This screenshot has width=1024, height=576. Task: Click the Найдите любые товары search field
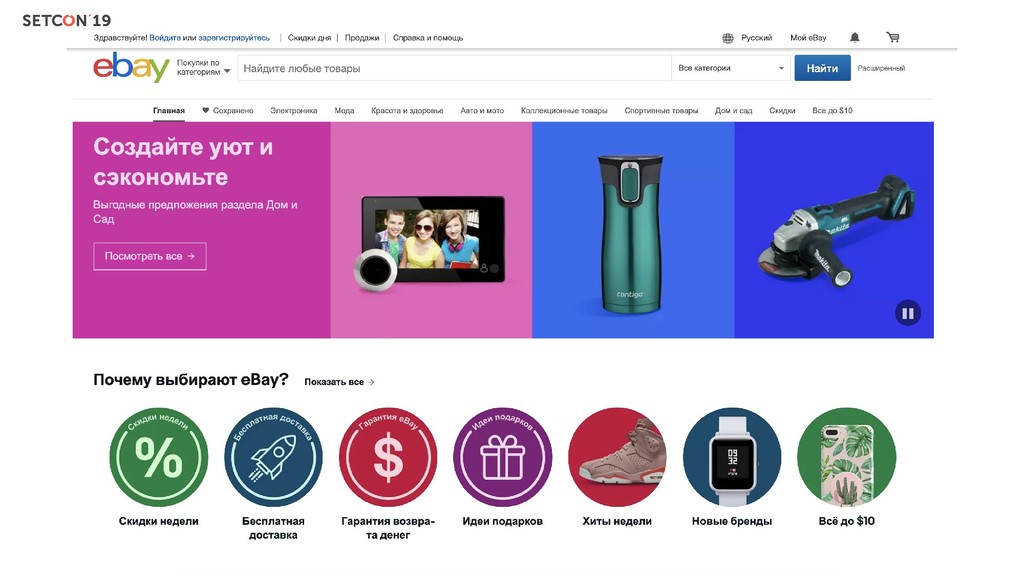pos(454,68)
